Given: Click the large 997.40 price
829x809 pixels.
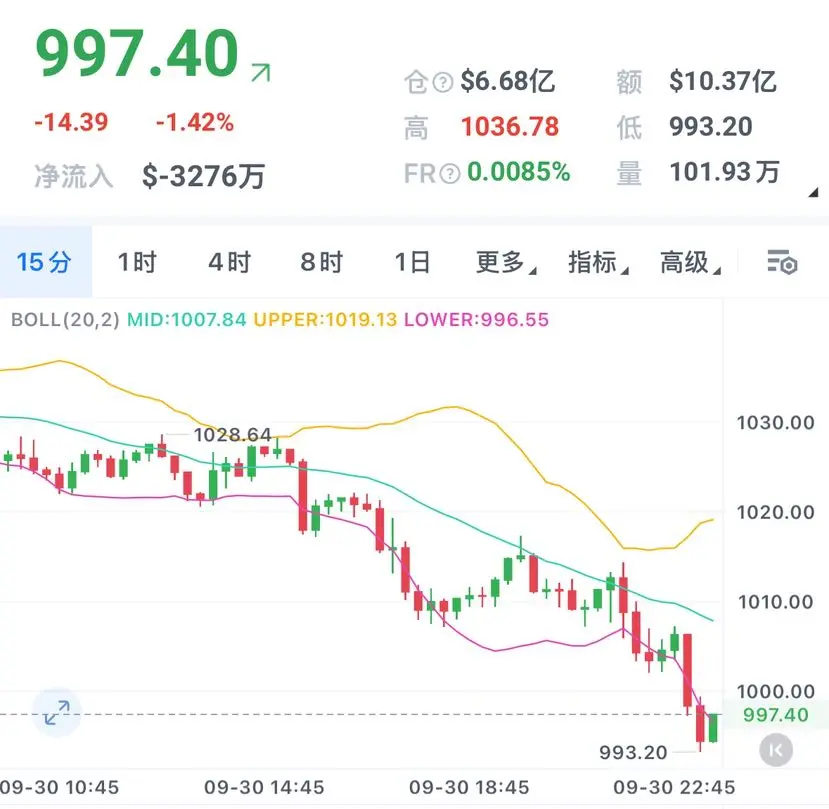Looking at the screenshot, I should tap(137, 53).
